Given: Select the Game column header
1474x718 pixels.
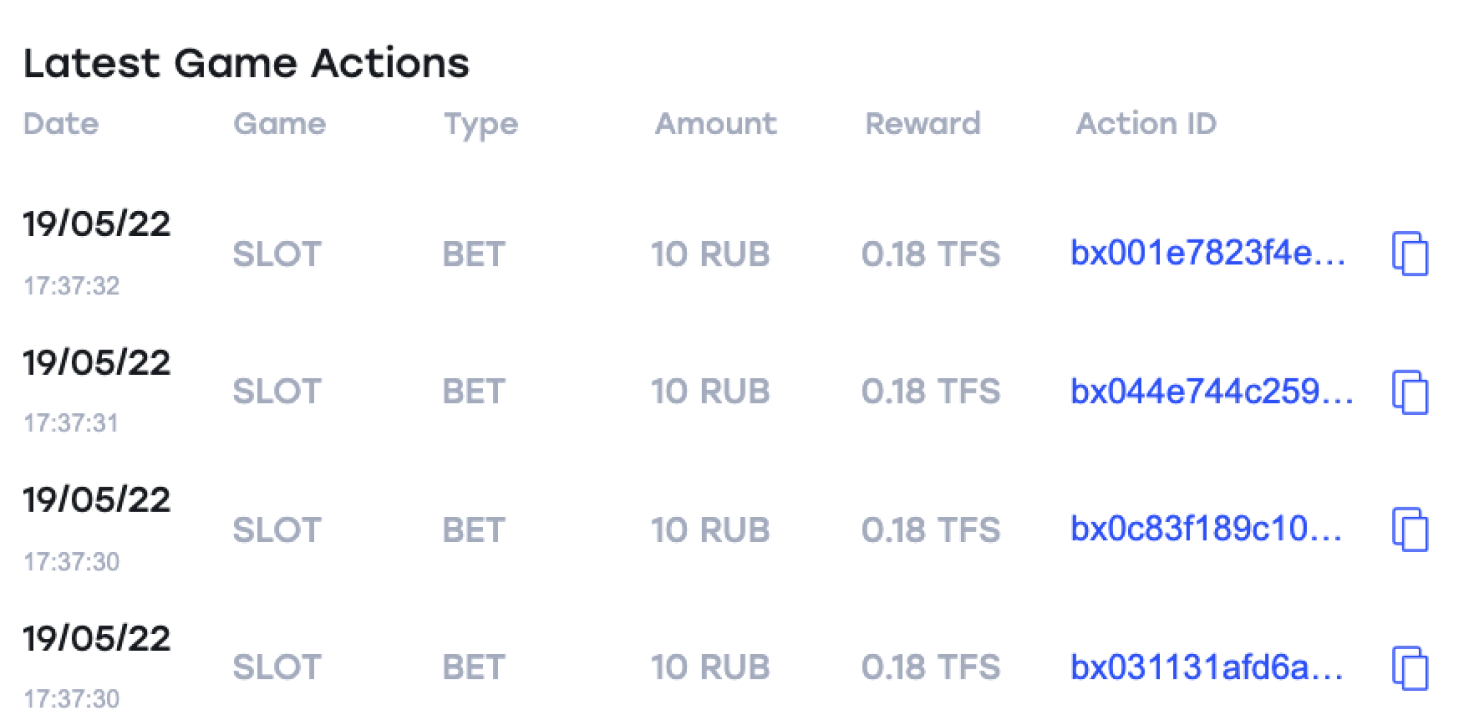Looking at the screenshot, I should point(280,124).
